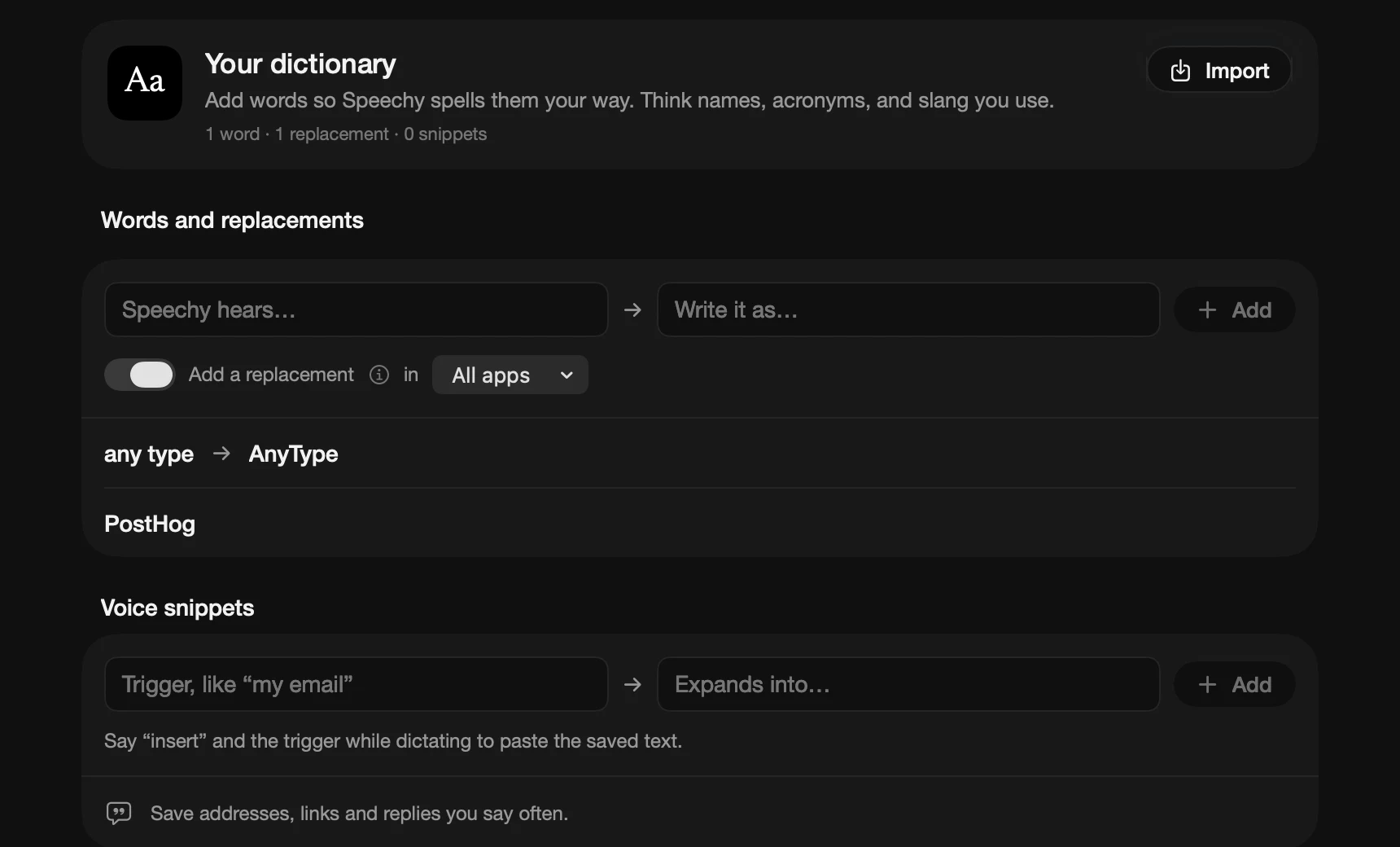Click the AnyType replacement text
Viewport: 1400px width, 847px height.
[x=293, y=454]
